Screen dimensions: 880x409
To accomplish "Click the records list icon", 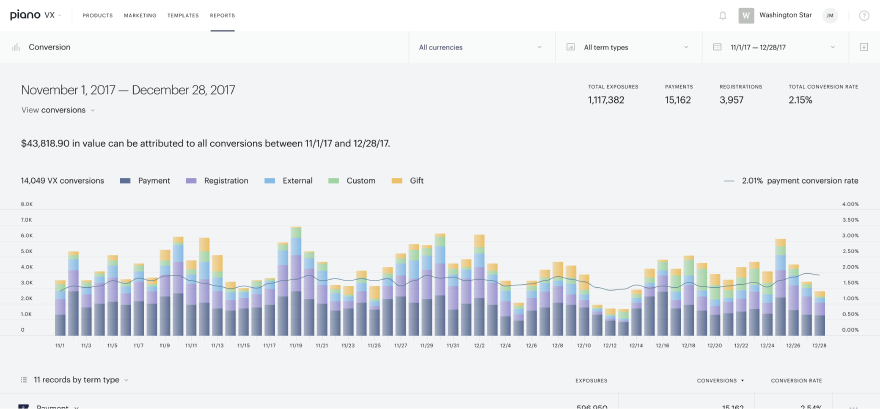I will point(24,380).
